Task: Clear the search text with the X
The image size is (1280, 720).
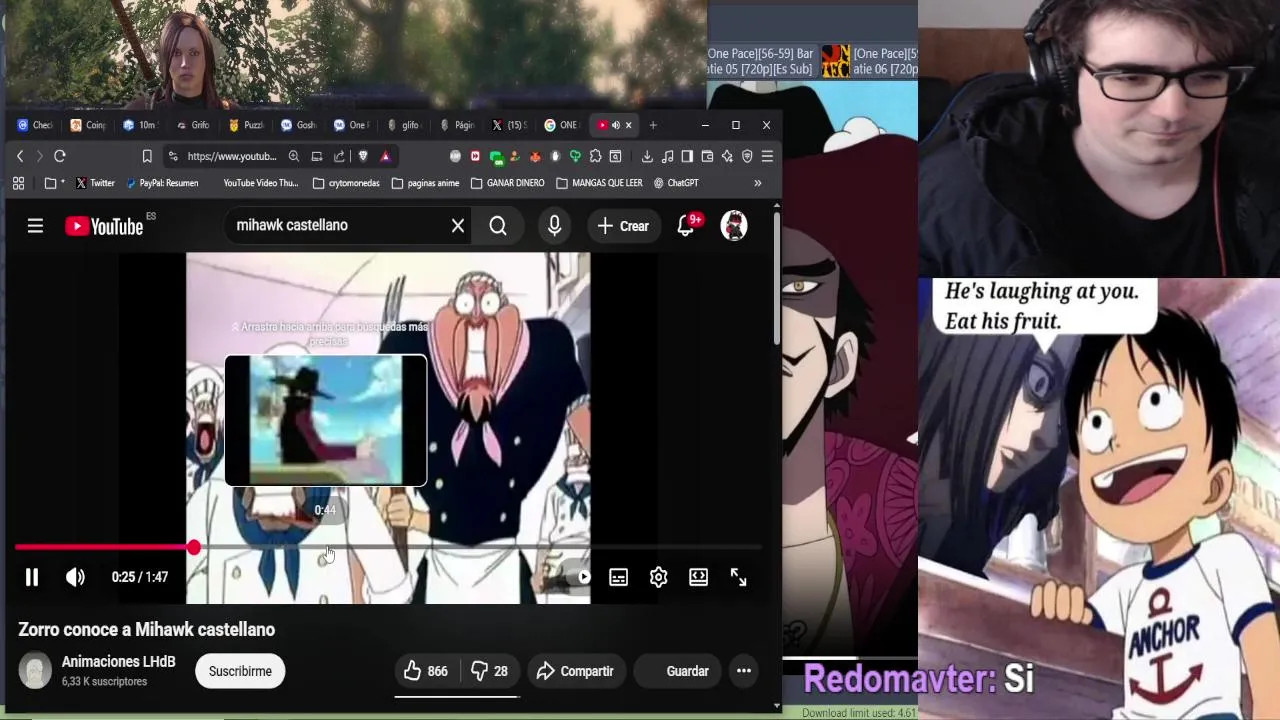Action: [458, 226]
